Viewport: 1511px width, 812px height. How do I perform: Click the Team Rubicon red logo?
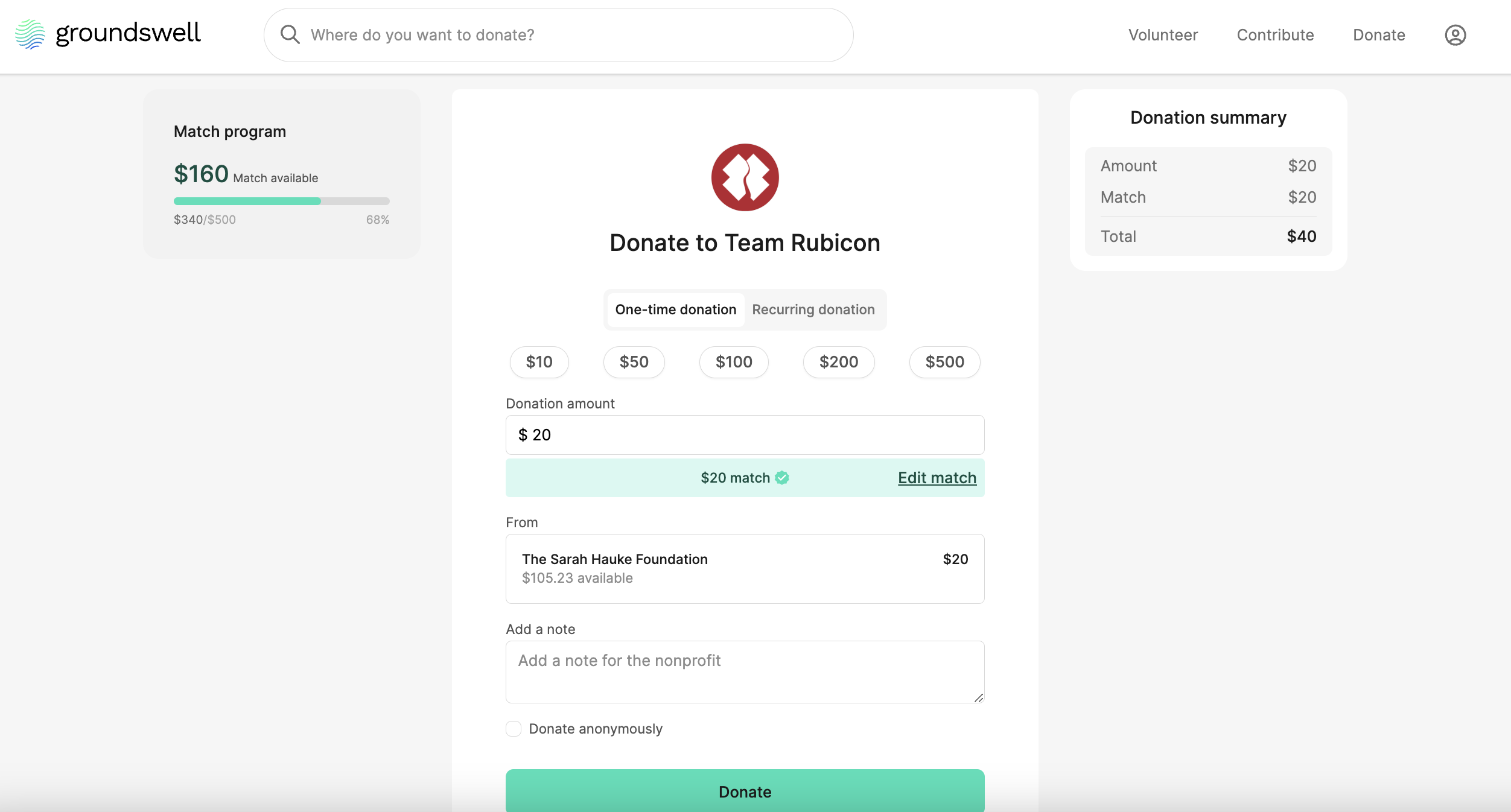(x=745, y=177)
